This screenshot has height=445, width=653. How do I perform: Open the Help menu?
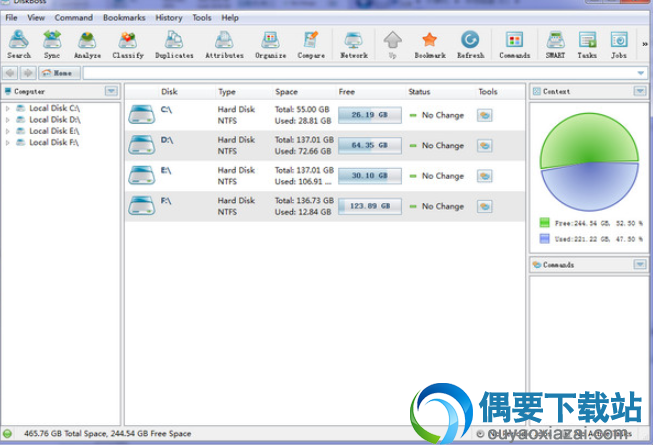pyautogui.click(x=230, y=18)
